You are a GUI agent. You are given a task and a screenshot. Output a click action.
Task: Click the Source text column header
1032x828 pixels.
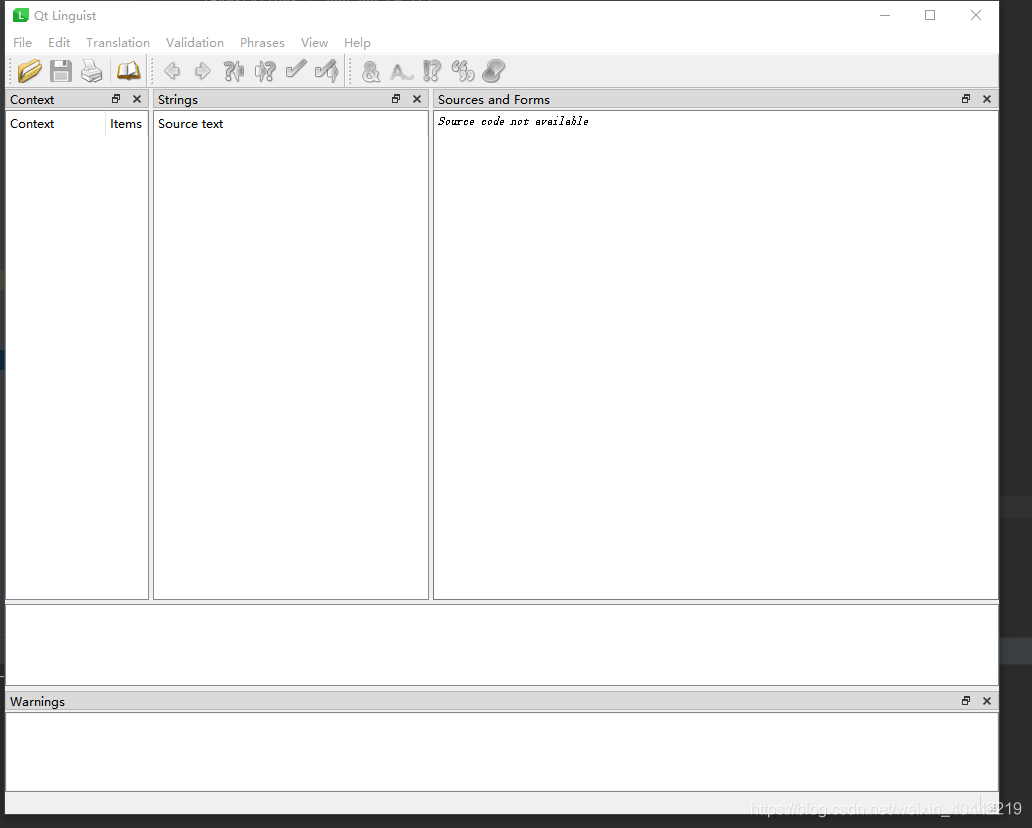[x=290, y=124]
